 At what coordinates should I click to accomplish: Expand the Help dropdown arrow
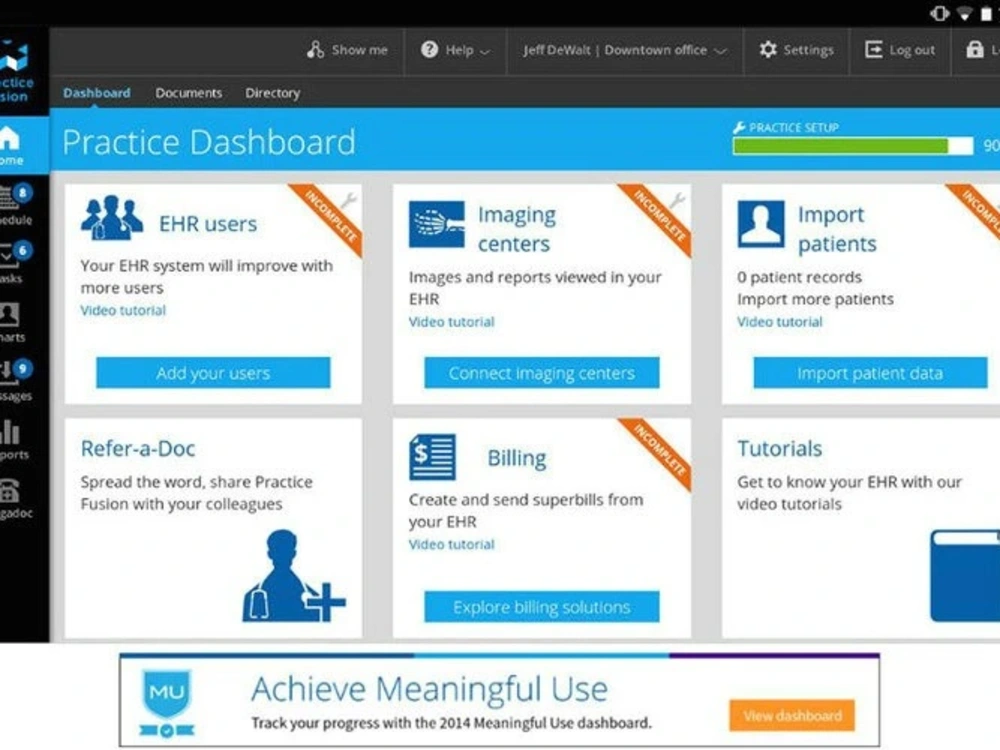[x=485, y=52]
